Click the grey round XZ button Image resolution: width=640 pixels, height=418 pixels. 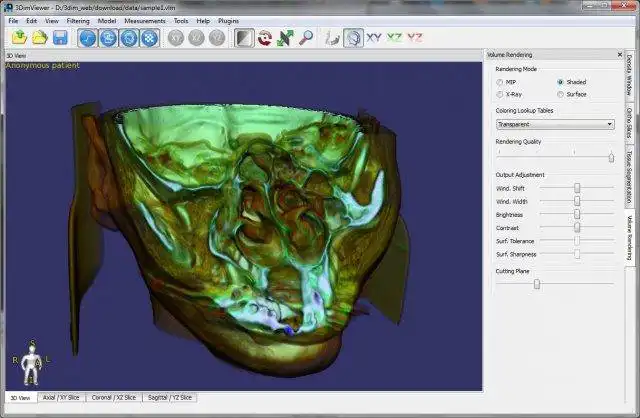[x=196, y=38]
